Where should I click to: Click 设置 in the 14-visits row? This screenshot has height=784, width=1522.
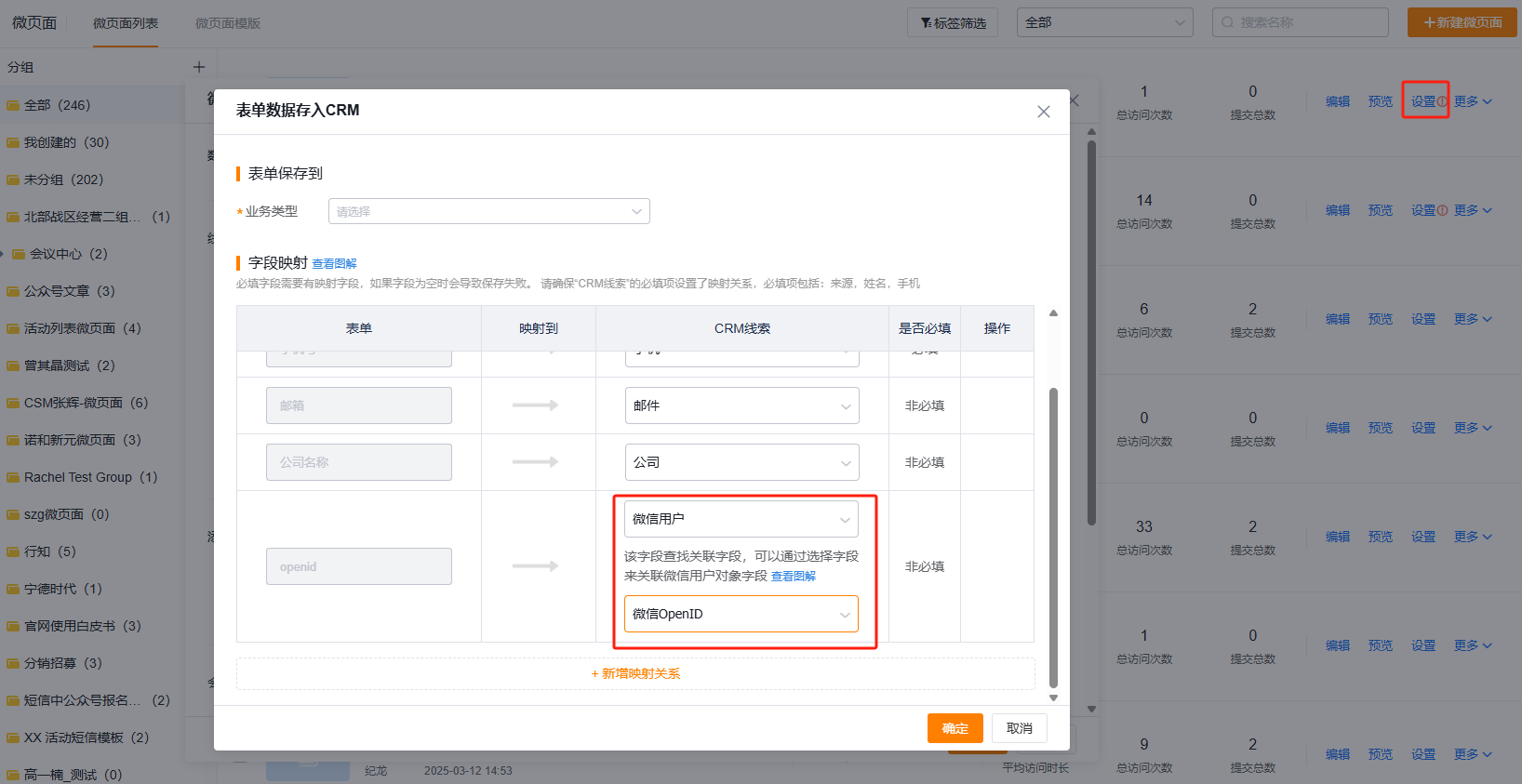(1423, 211)
